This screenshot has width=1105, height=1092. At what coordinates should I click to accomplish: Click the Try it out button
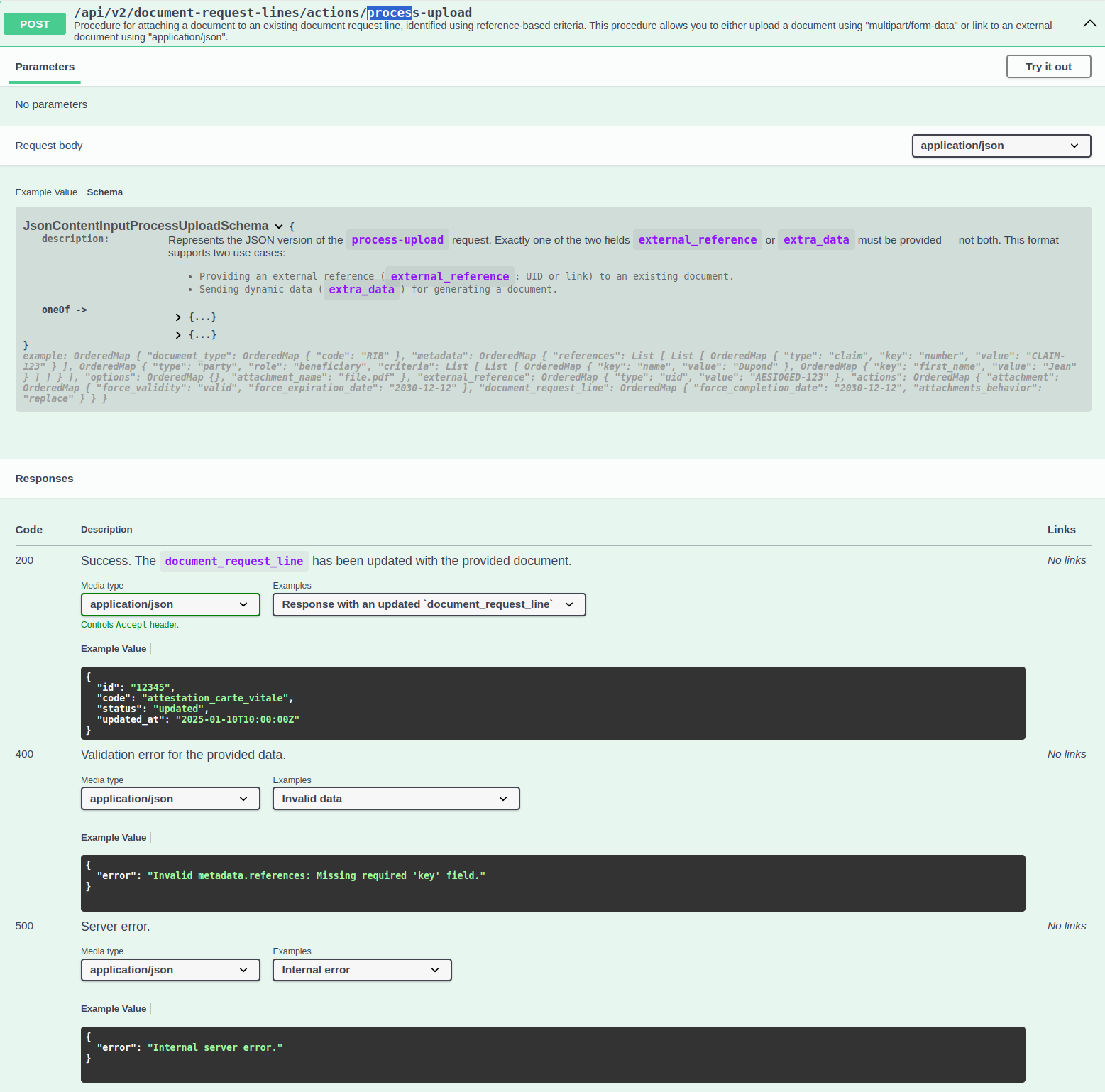point(1048,67)
